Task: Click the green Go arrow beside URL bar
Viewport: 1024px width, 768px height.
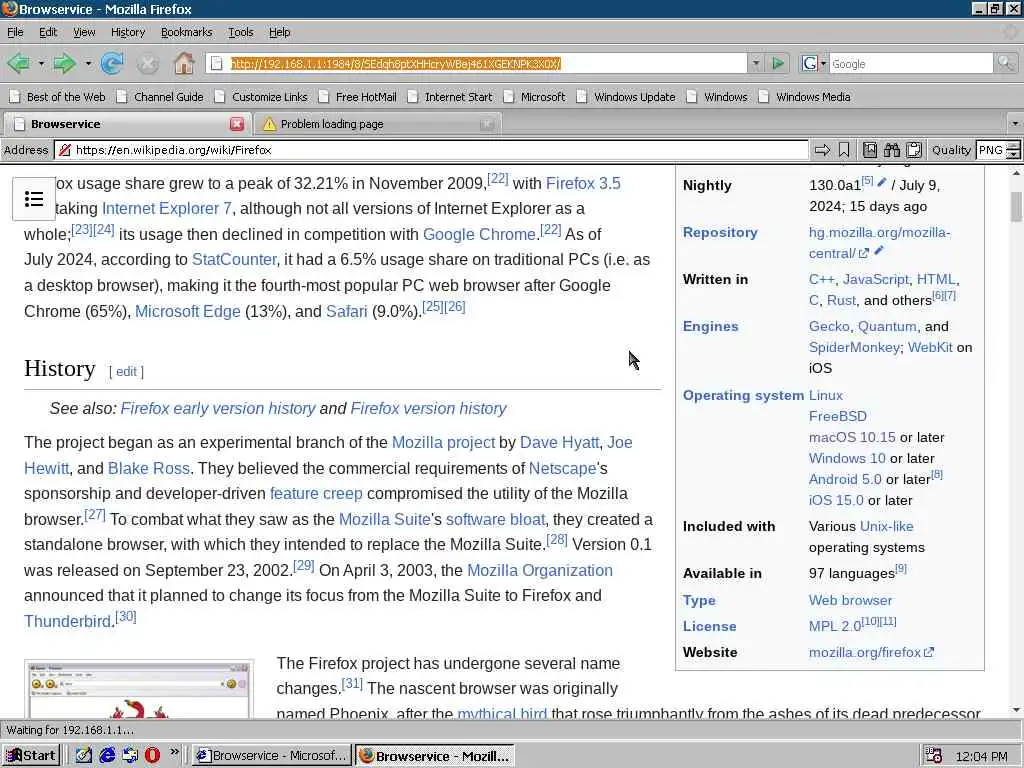Action: [x=777, y=63]
